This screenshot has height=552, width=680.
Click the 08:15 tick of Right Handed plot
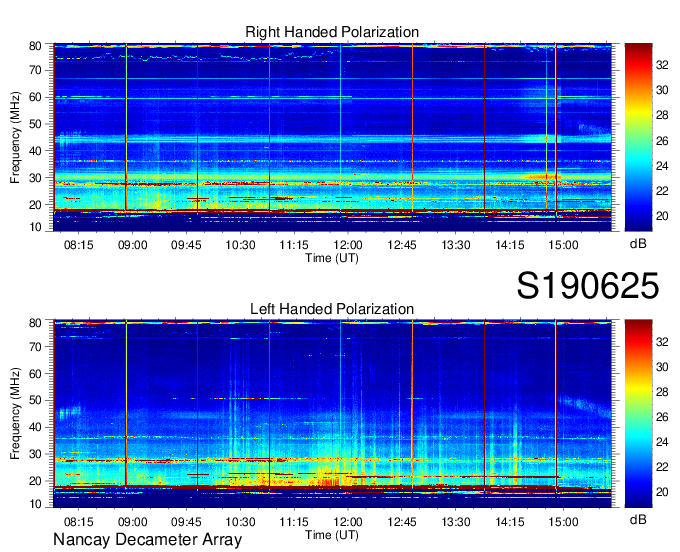pos(78,245)
